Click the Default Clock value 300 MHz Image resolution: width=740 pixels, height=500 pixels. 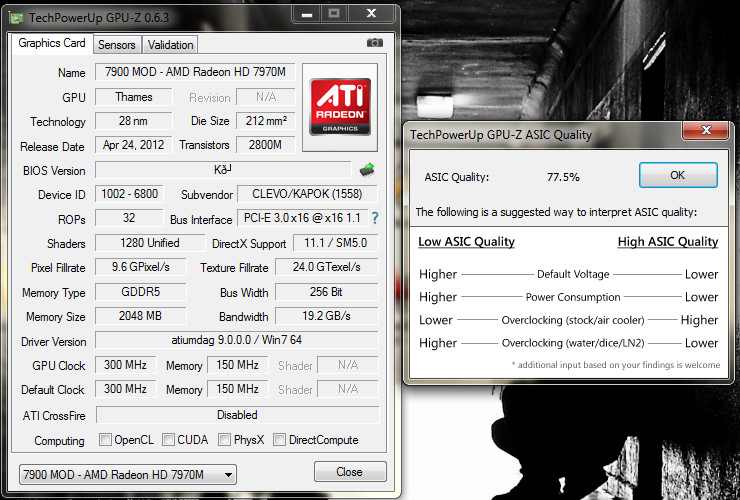(x=126, y=389)
